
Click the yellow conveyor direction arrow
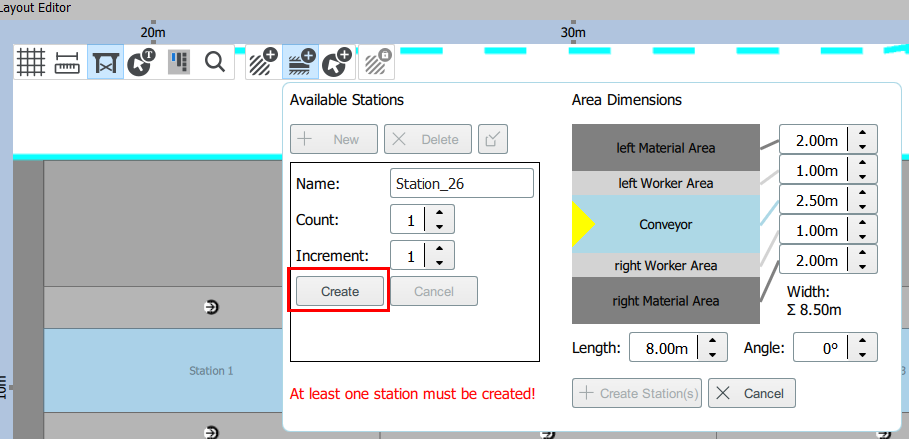[582, 224]
